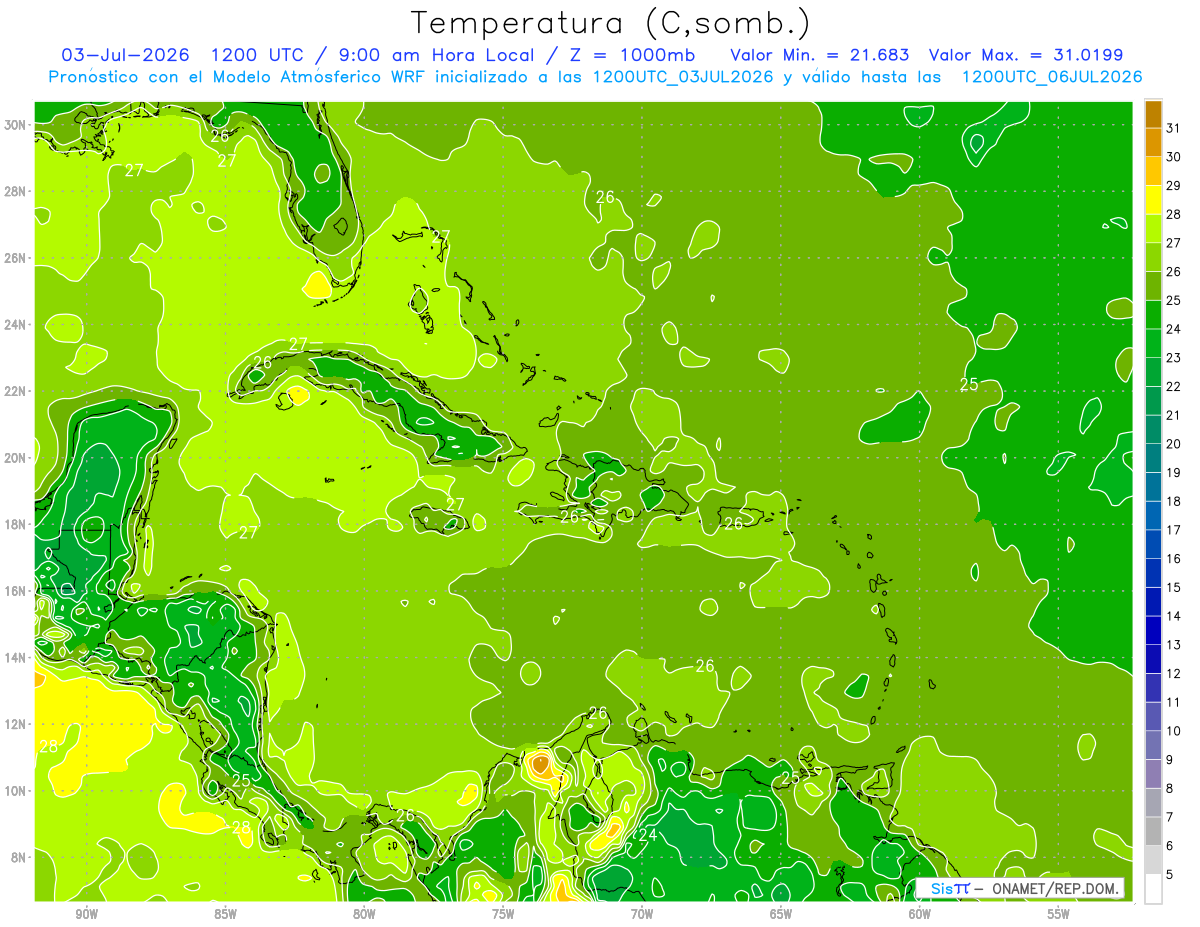Click the "85W" longitude axis label

point(226,915)
